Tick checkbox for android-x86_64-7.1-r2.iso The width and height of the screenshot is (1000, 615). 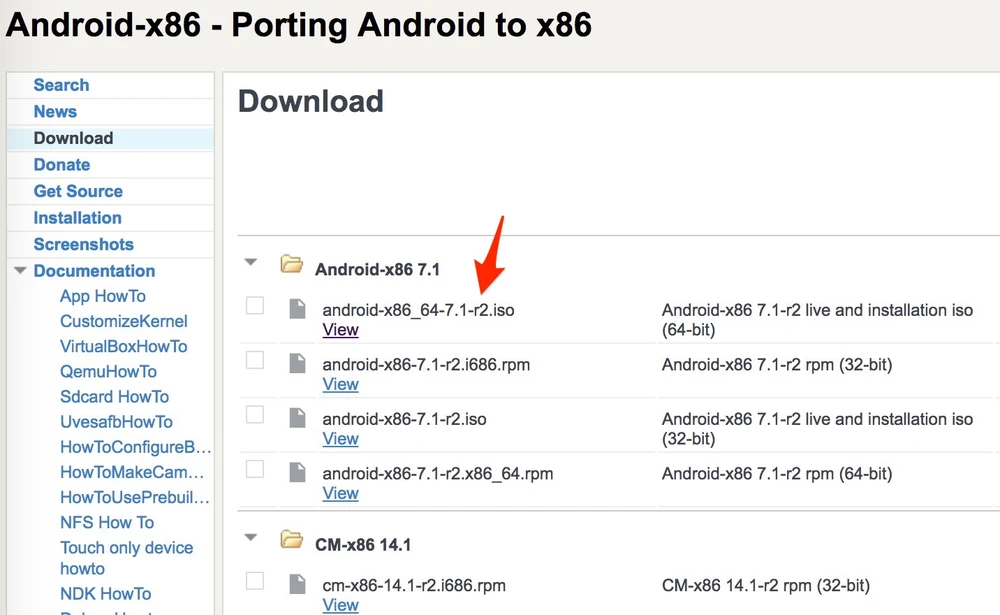tap(255, 306)
